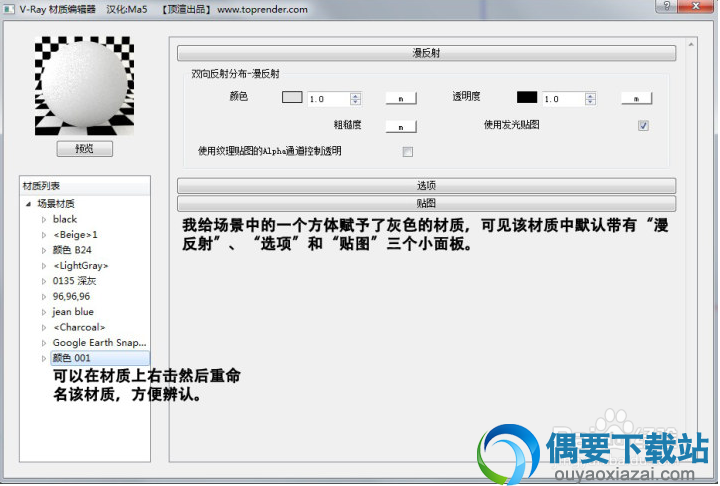The width and height of the screenshot is (720, 486).
Task: Expand the jean blue material arrow
Action: (x=44, y=312)
